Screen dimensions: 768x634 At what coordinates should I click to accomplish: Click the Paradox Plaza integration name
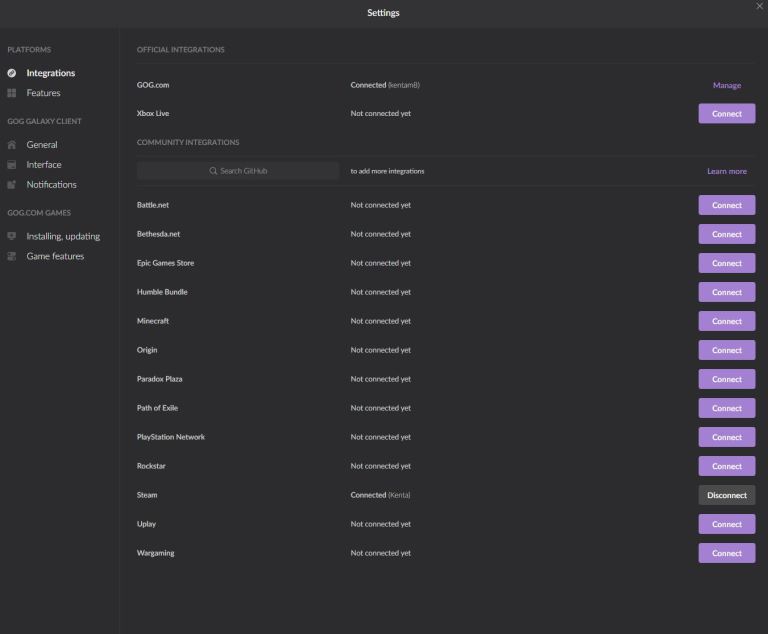(x=159, y=379)
